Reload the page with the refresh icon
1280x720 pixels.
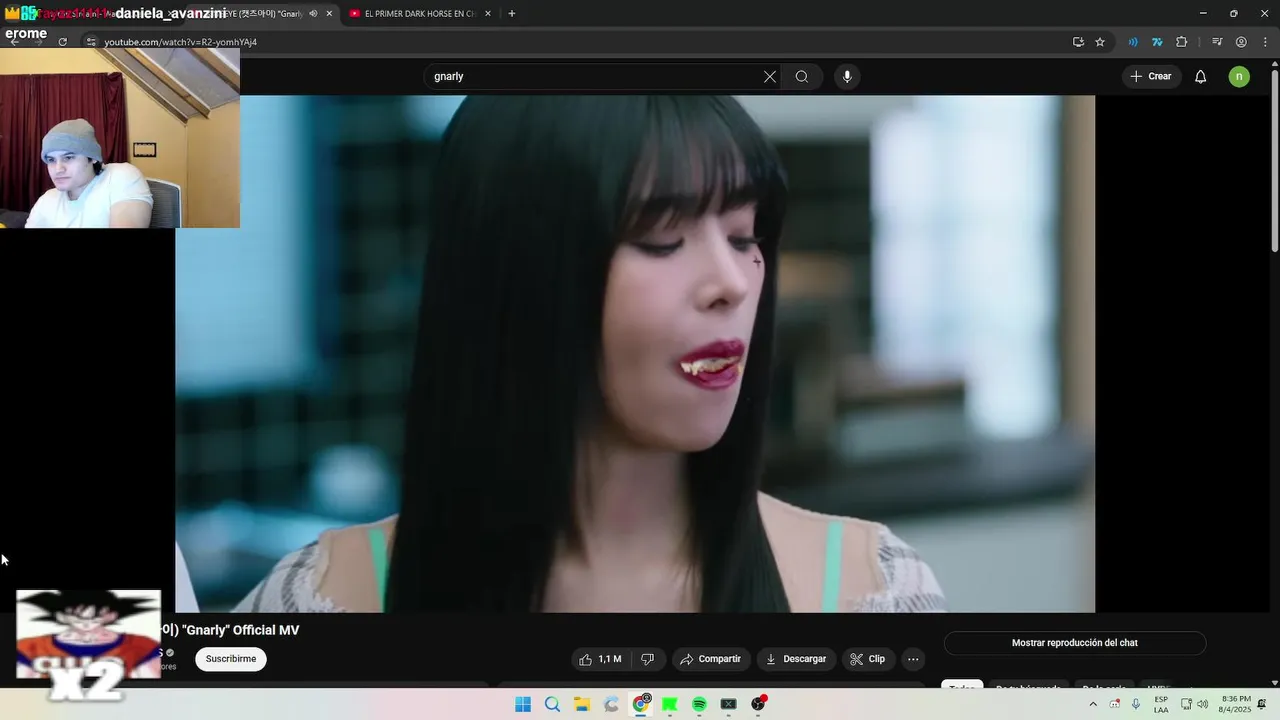pos(62,42)
